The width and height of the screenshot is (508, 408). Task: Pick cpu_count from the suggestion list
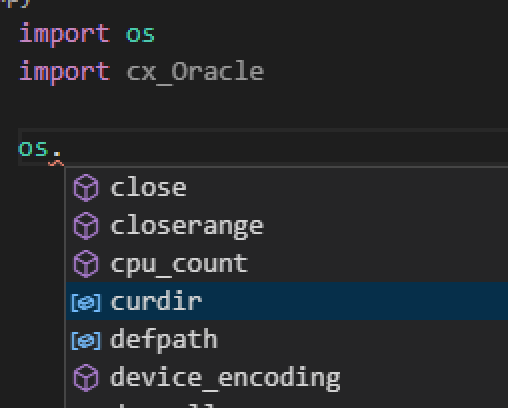[x=287, y=264]
